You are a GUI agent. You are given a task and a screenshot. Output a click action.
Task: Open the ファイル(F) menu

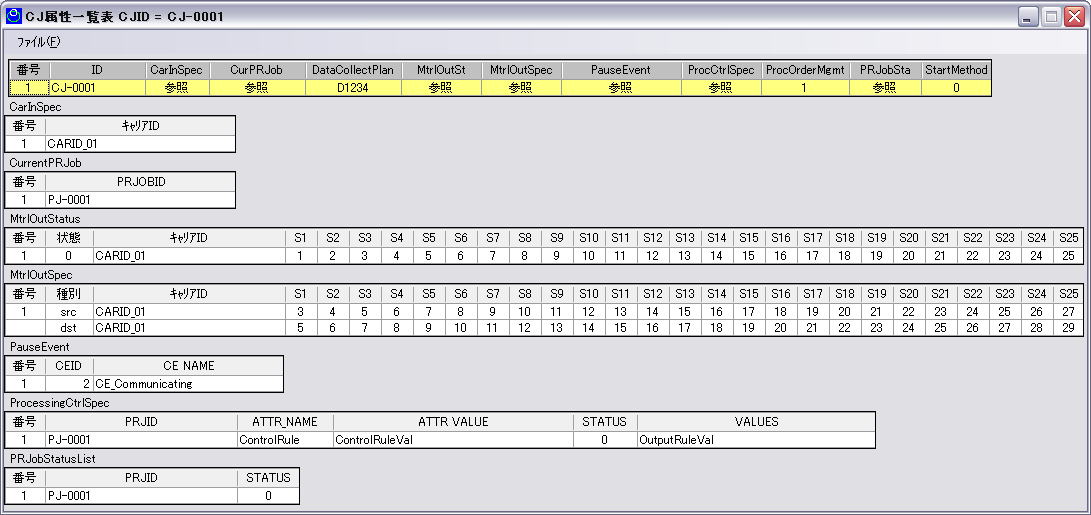(38, 42)
